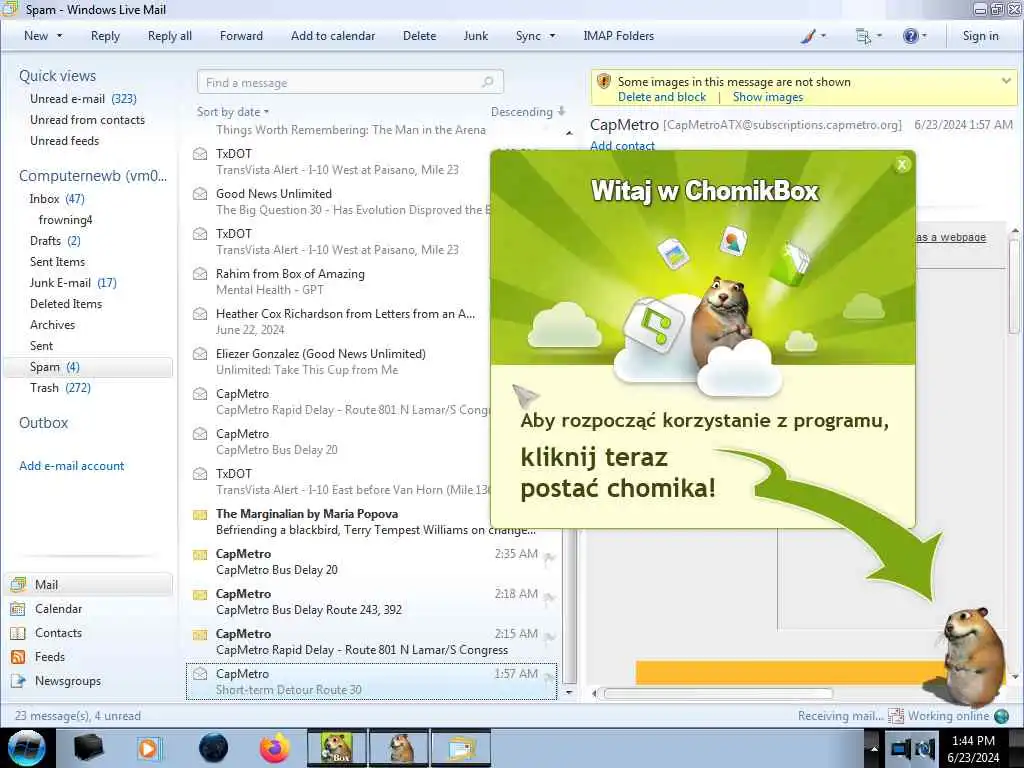Viewport: 1024px width, 768px height.
Task: Collapse the Computernewb account header
Action: (93, 176)
